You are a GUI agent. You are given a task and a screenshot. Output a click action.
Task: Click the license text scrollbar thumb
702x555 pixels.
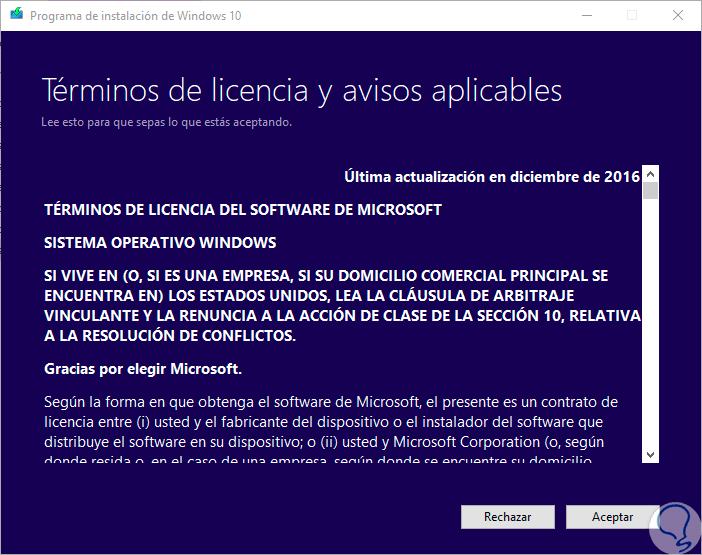pos(651,191)
